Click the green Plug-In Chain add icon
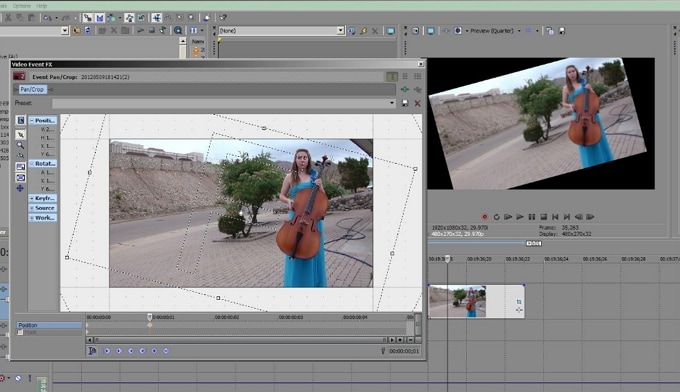The width and height of the screenshot is (680, 392). [405, 89]
